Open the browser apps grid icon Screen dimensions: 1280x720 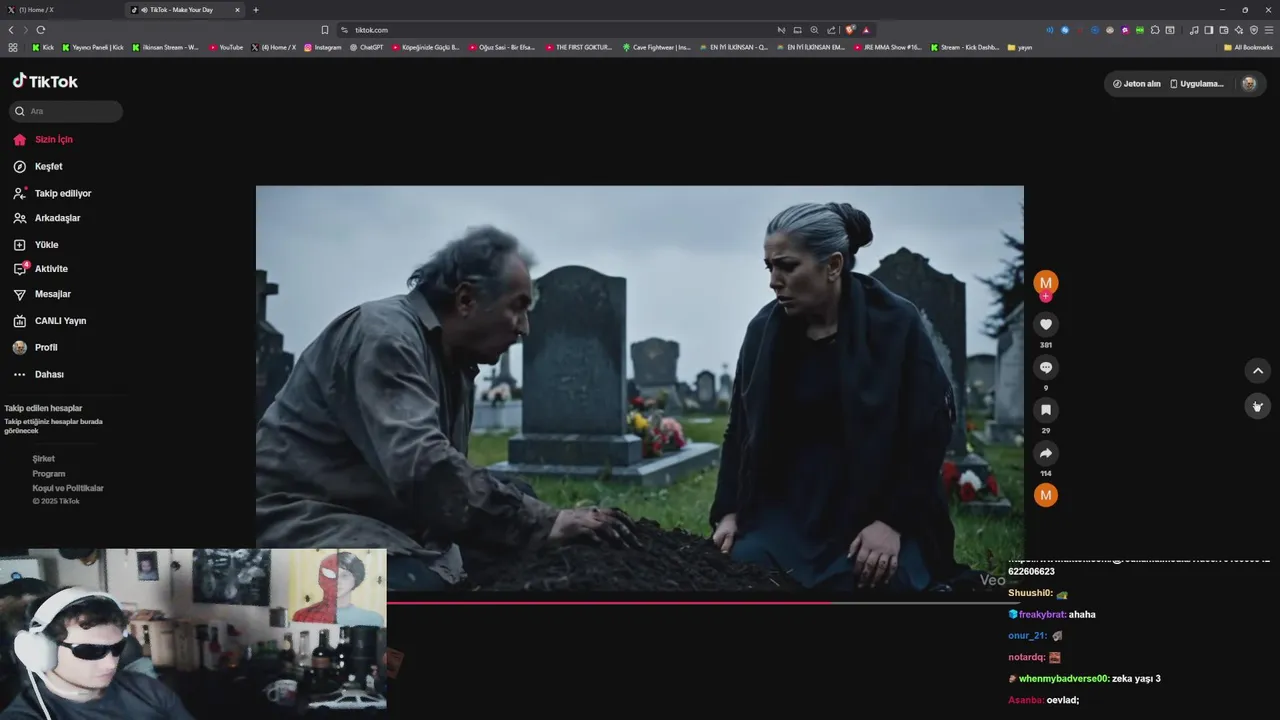point(13,47)
